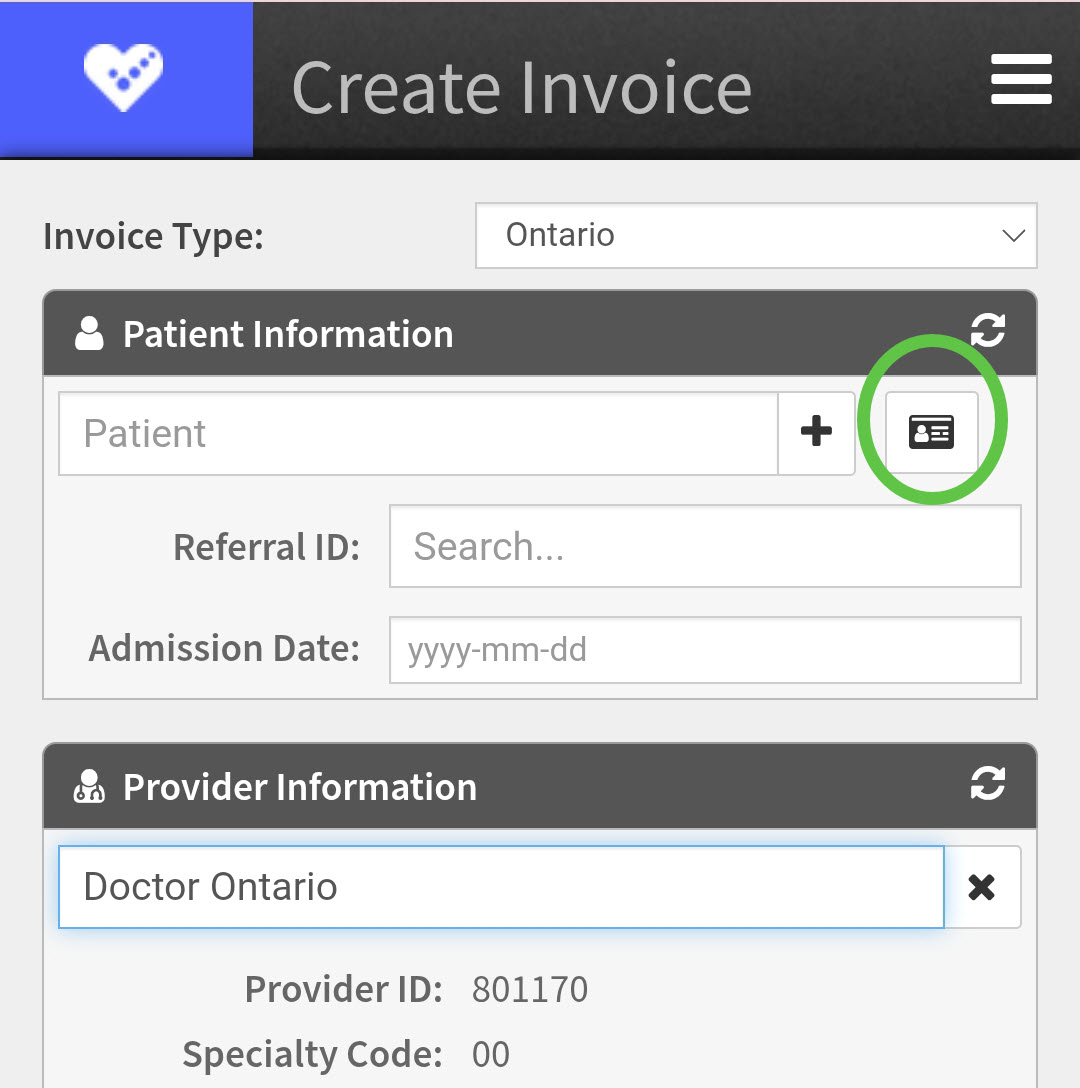
Task: Refresh the Patient Information section
Action: pos(987,330)
